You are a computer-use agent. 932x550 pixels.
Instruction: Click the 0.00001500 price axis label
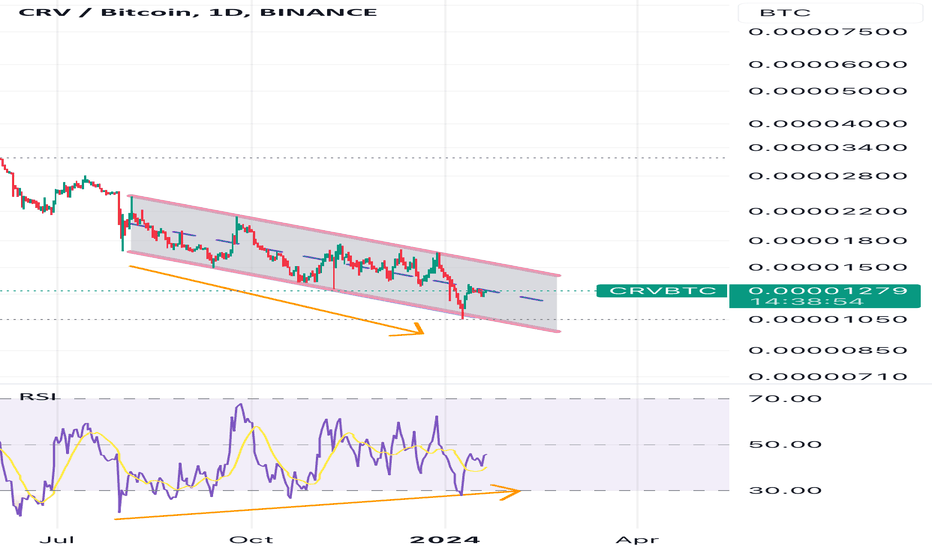828,268
